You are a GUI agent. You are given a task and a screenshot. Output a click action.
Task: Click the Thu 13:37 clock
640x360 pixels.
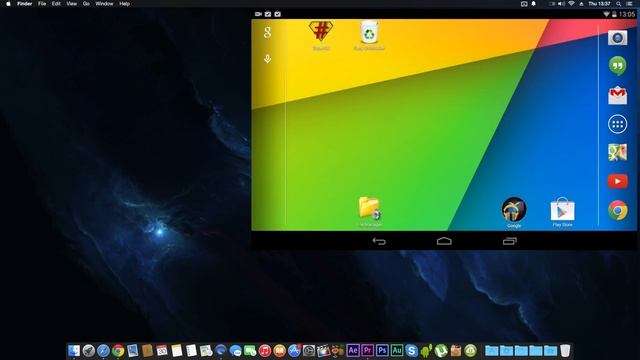click(x=599, y=4)
